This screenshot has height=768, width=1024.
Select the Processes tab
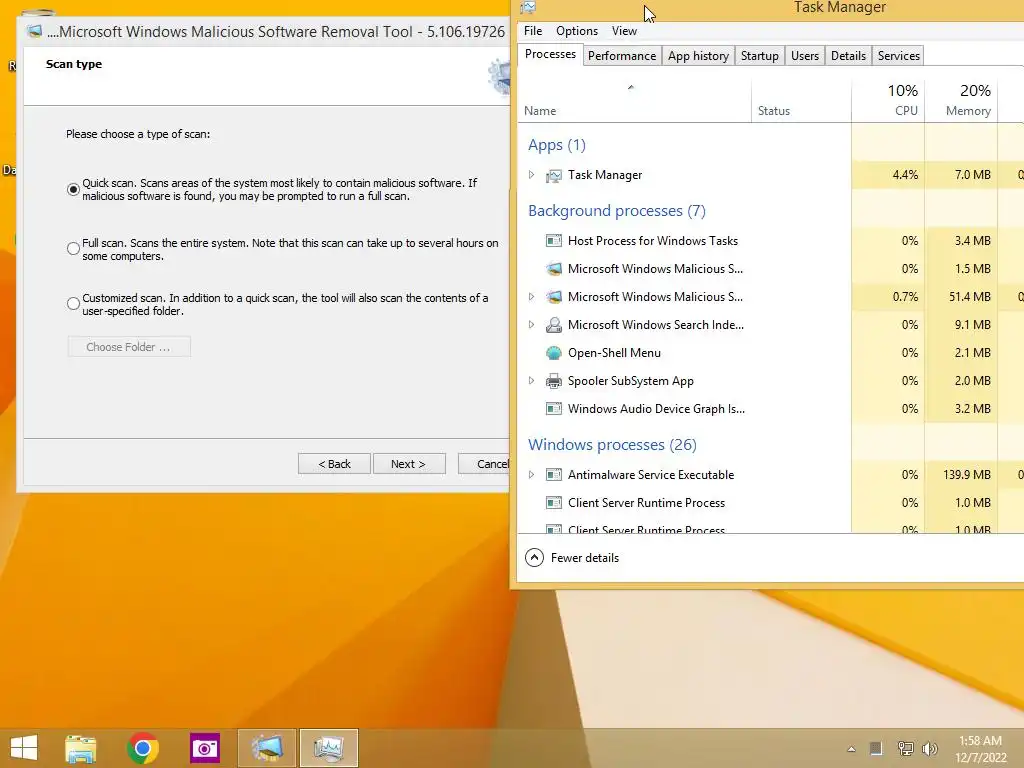point(550,54)
